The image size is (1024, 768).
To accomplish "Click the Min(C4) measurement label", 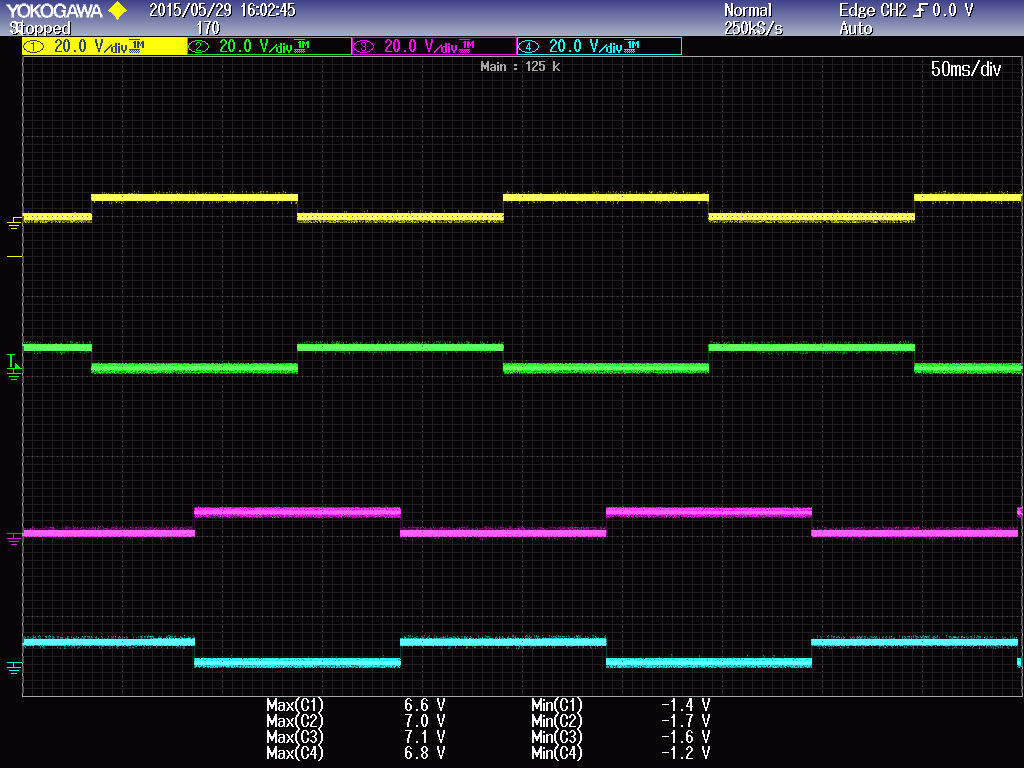I will [x=556, y=753].
